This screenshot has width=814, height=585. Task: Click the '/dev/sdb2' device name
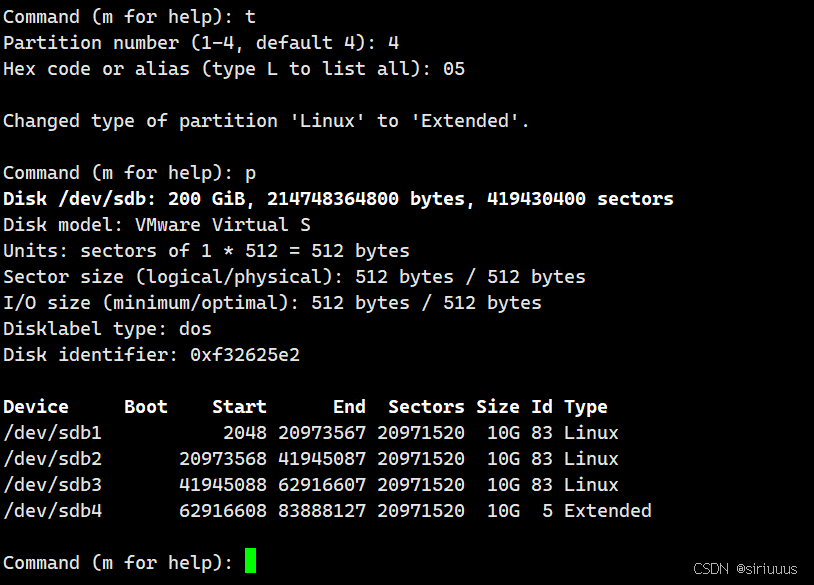tap(52, 459)
